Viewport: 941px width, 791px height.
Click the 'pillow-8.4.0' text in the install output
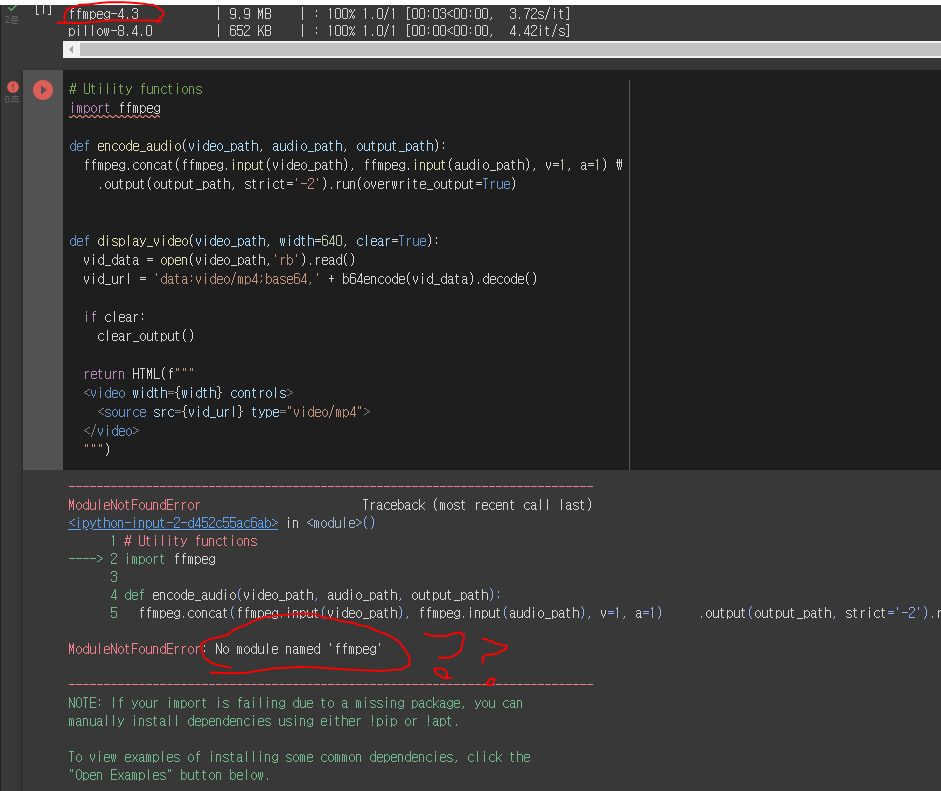coord(110,31)
